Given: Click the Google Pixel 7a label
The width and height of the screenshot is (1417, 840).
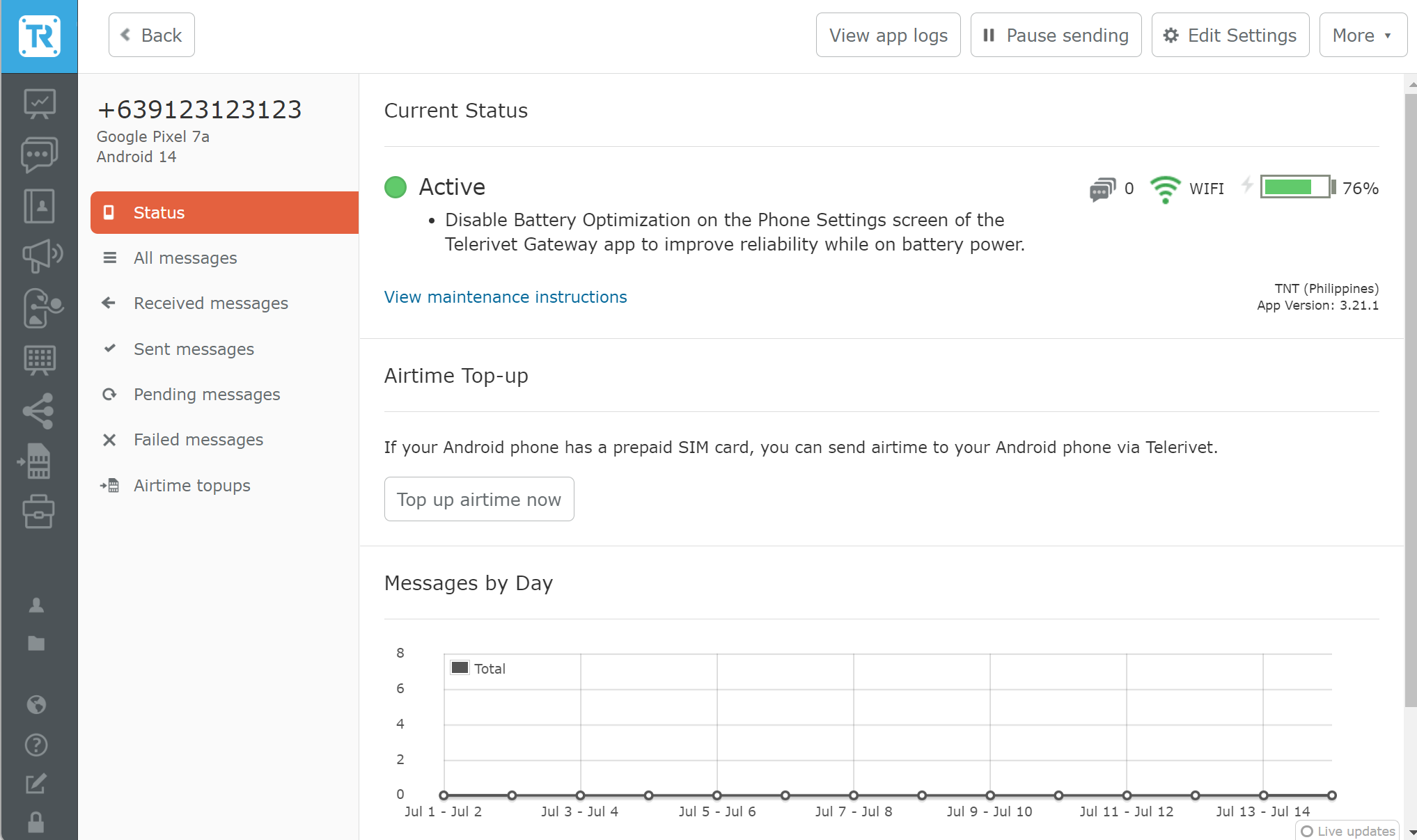Looking at the screenshot, I should click(152, 136).
